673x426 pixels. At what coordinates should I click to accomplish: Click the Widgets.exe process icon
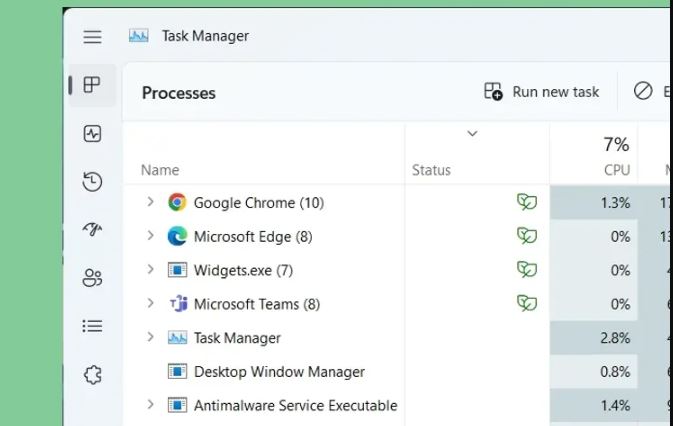(x=177, y=270)
